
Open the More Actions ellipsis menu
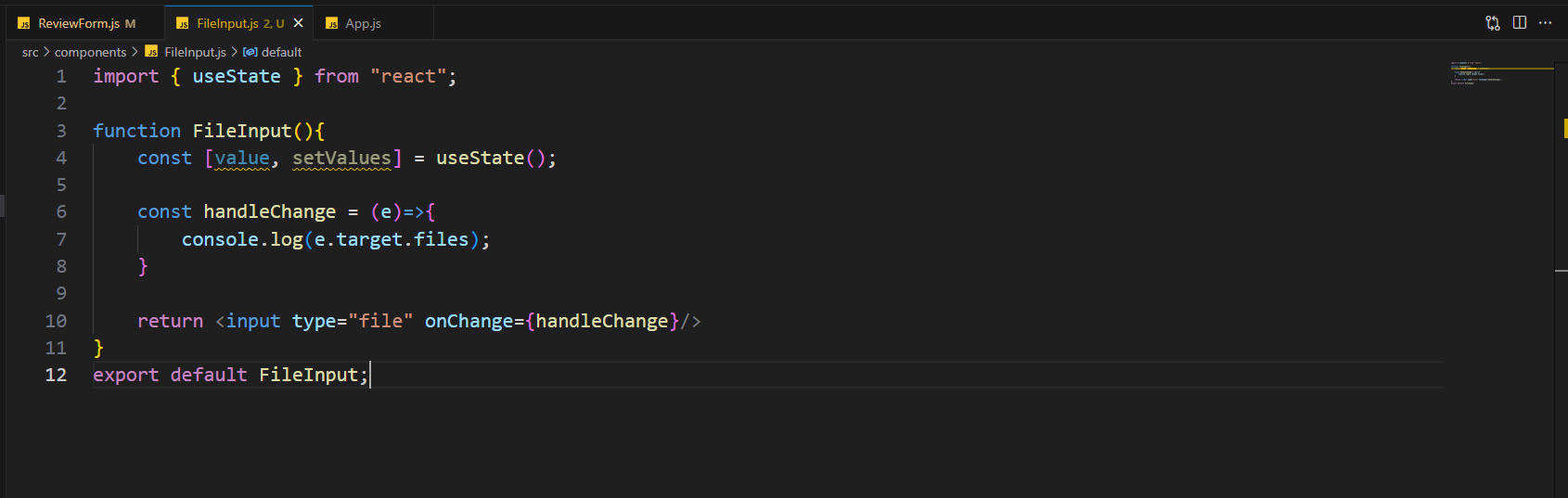[1546, 22]
